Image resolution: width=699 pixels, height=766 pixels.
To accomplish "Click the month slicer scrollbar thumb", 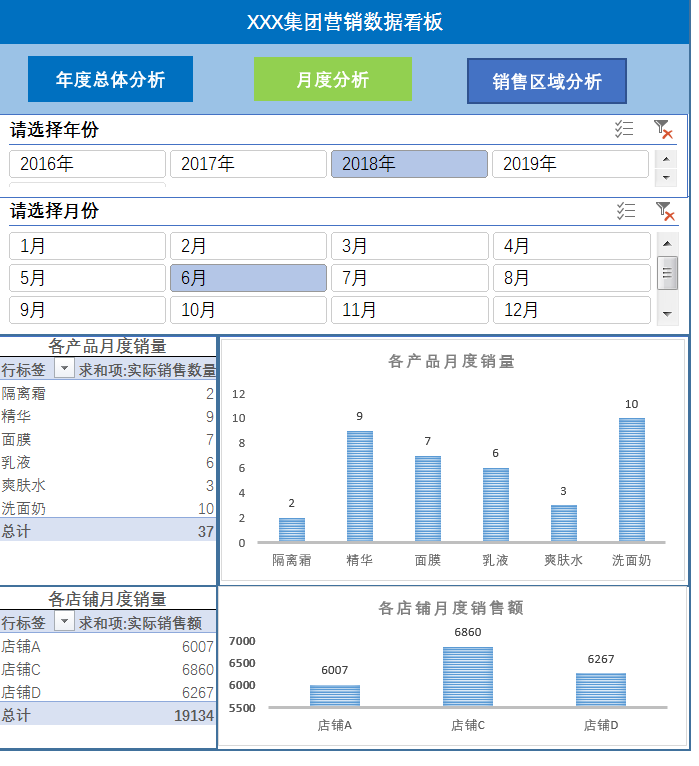I will click(x=667, y=273).
